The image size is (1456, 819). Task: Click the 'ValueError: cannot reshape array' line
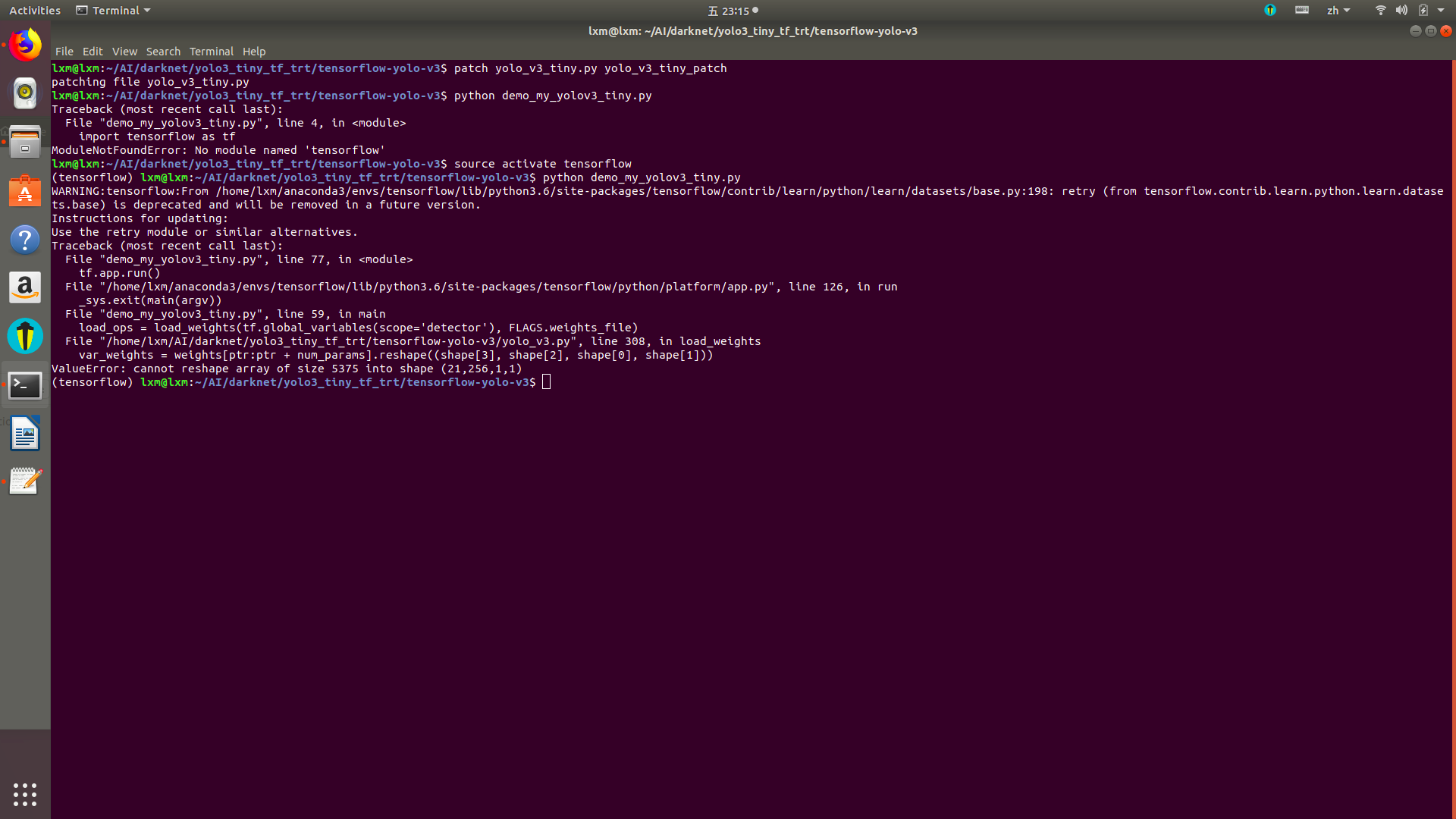point(287,369)
